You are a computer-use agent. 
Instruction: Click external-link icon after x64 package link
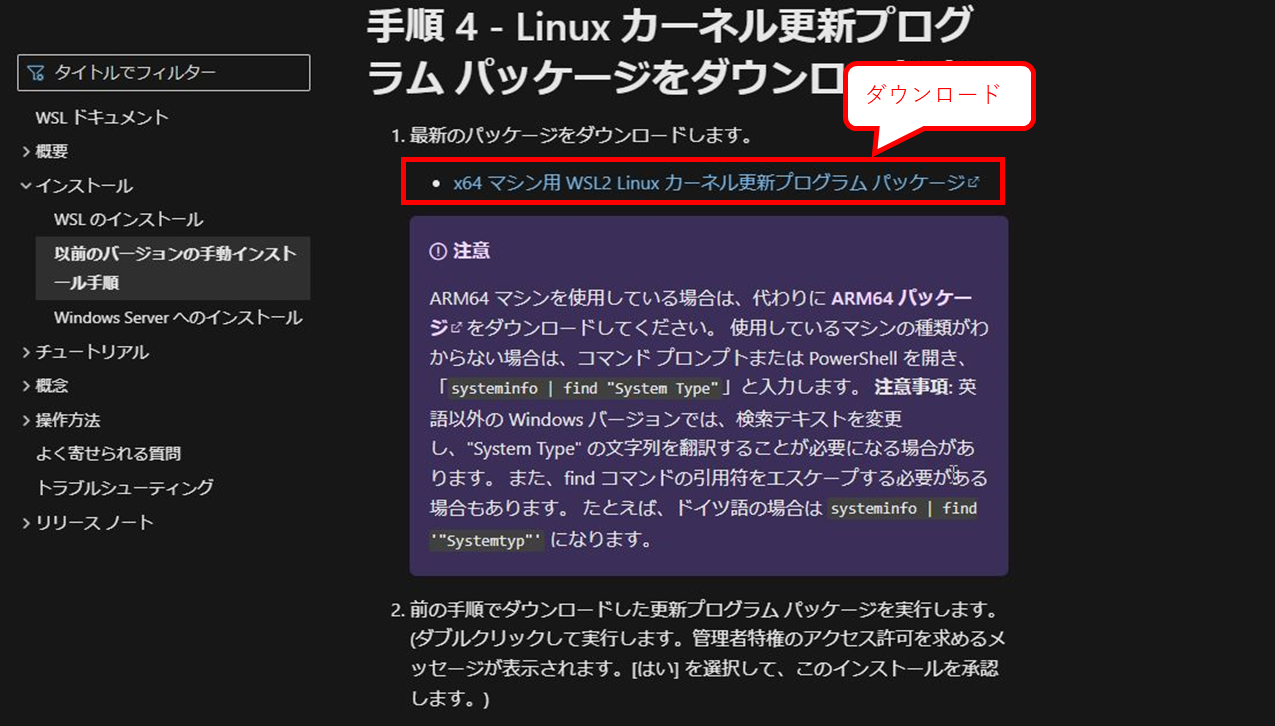[x=973, y=183]
